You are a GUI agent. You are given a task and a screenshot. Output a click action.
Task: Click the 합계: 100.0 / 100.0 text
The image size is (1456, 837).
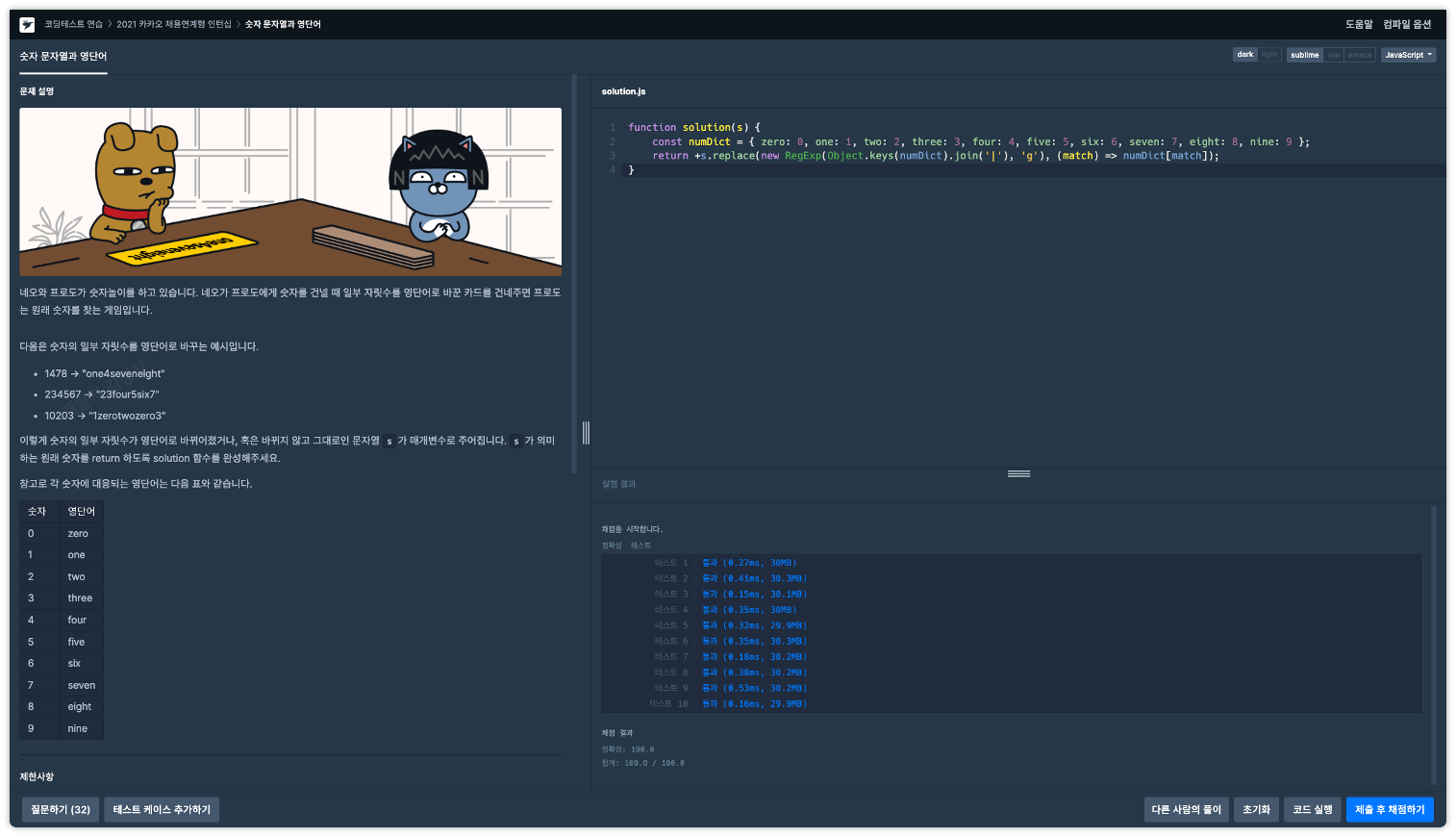[x=643, y=763]
